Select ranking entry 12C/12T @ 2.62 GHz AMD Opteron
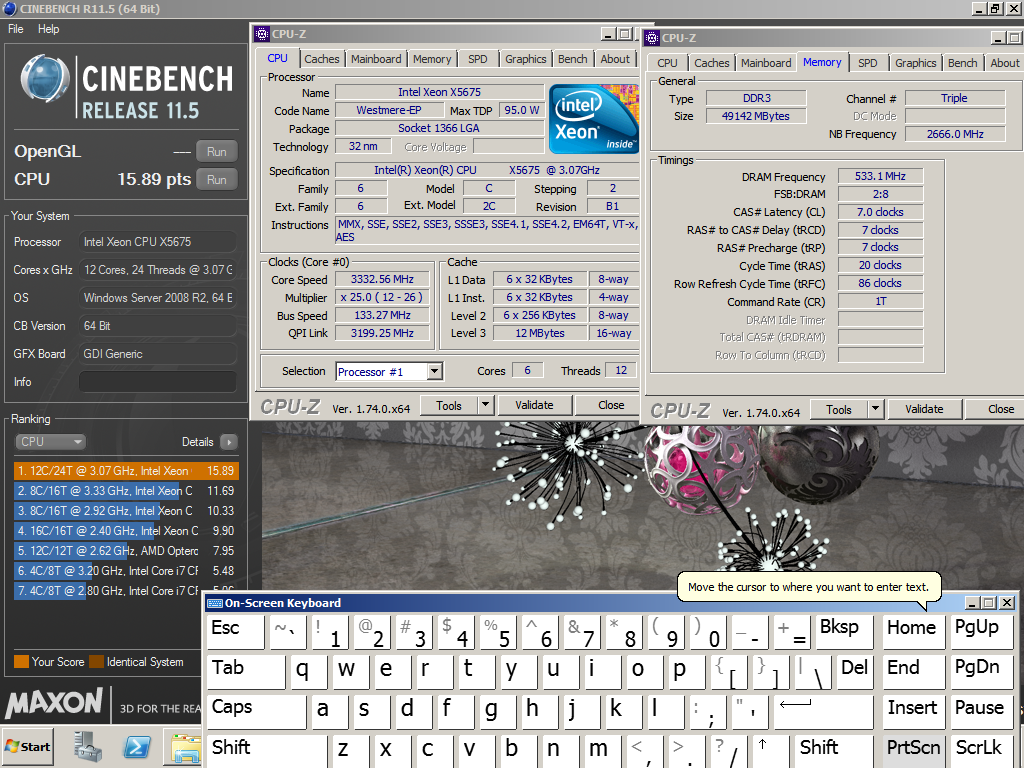This screenshot has width=1024, height=768. (x=126, y=551)
